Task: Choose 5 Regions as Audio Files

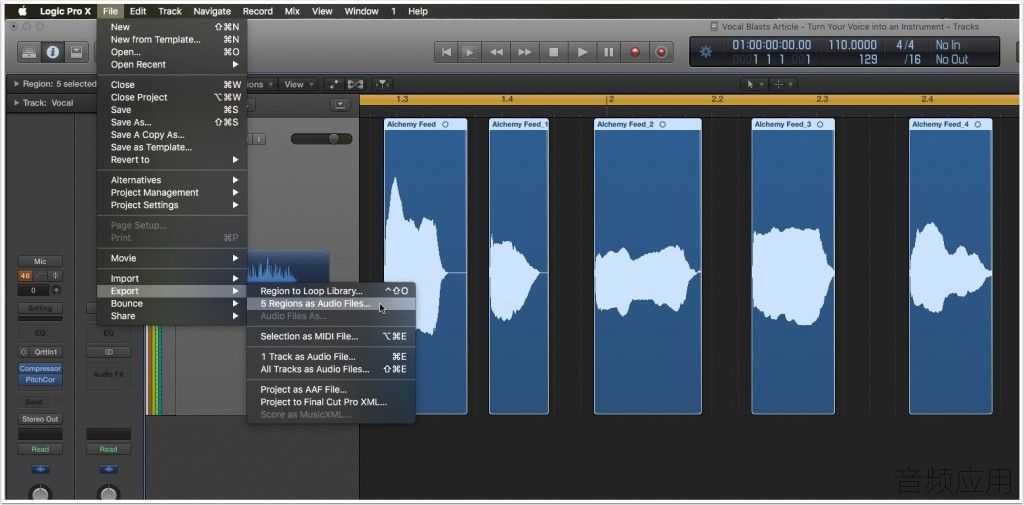Action: [x=330, y=304]
